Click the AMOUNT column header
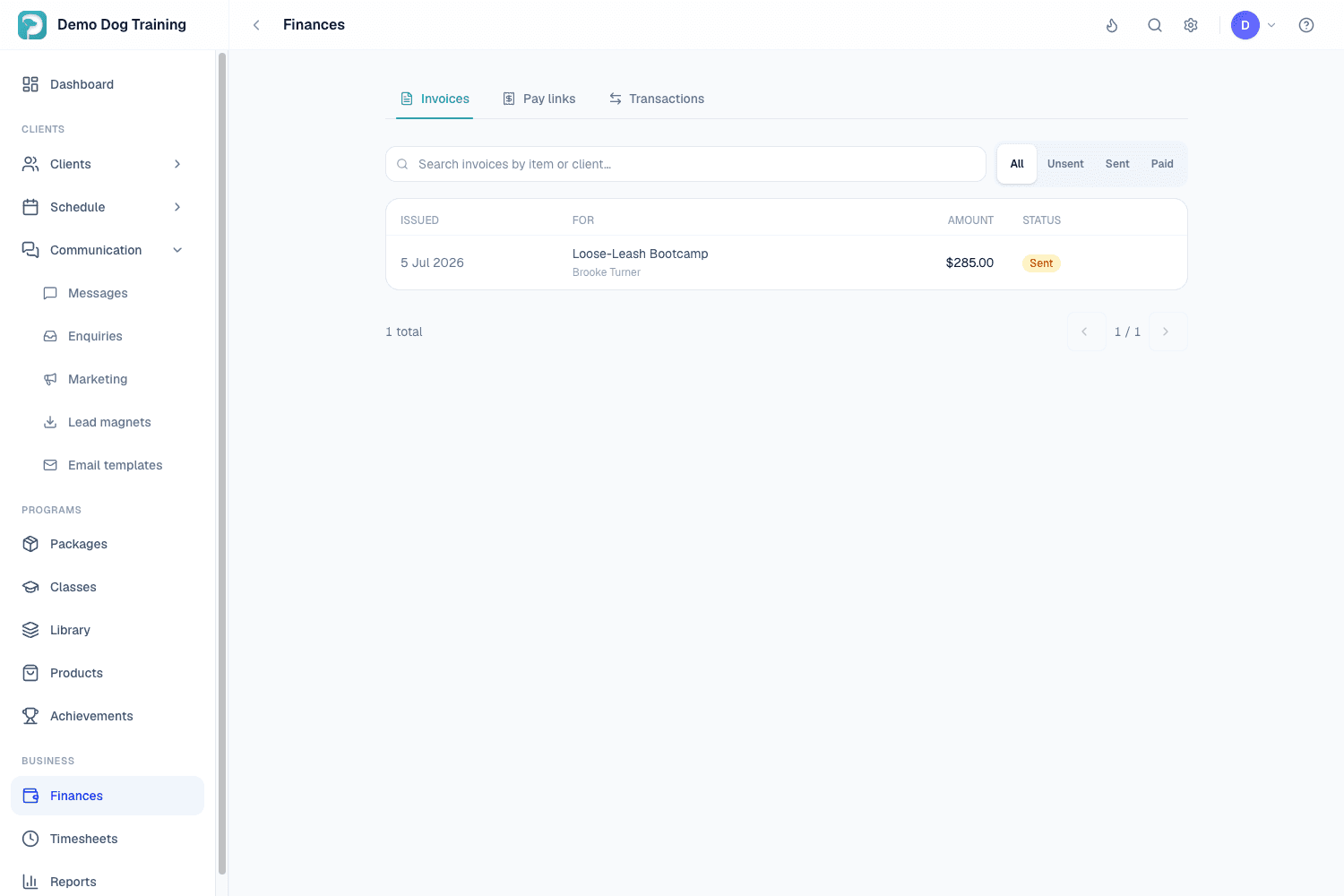 point(970,220)
